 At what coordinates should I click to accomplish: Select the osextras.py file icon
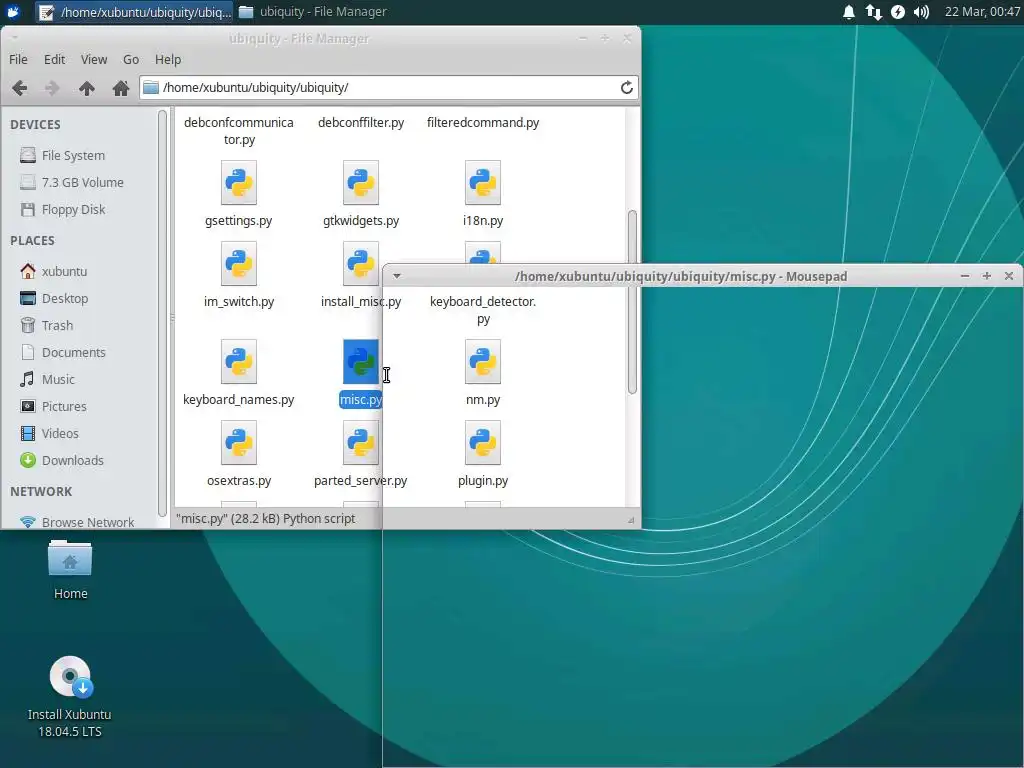coord(238,443)
